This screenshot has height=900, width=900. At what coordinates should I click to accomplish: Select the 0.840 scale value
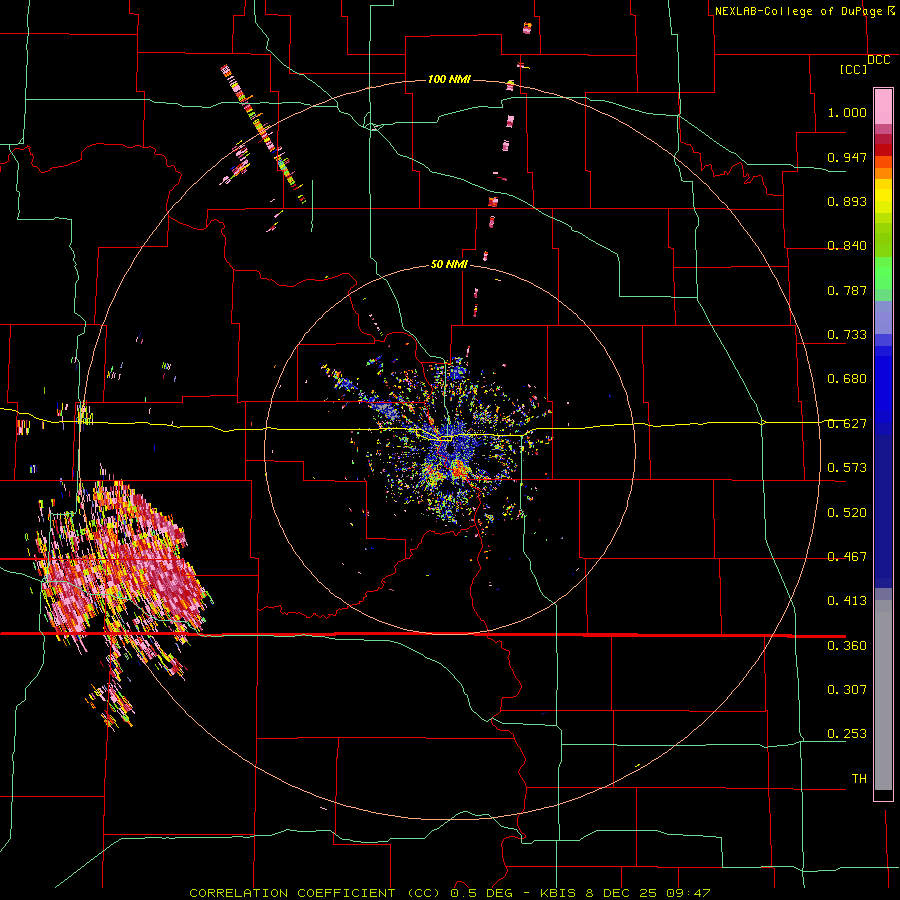tap(847, 246)
